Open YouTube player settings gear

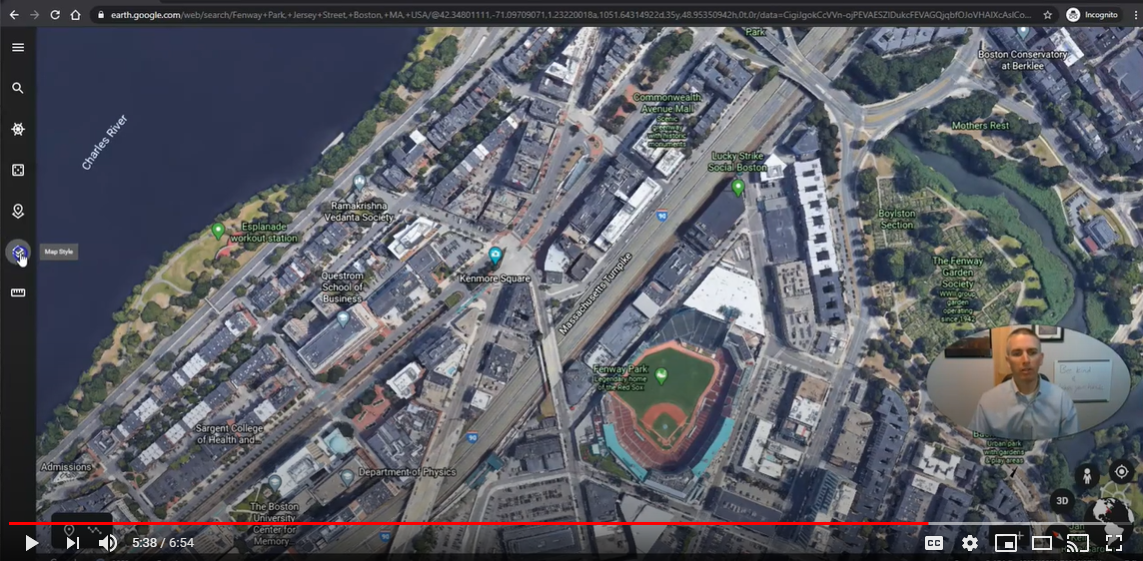coord(970,543)
